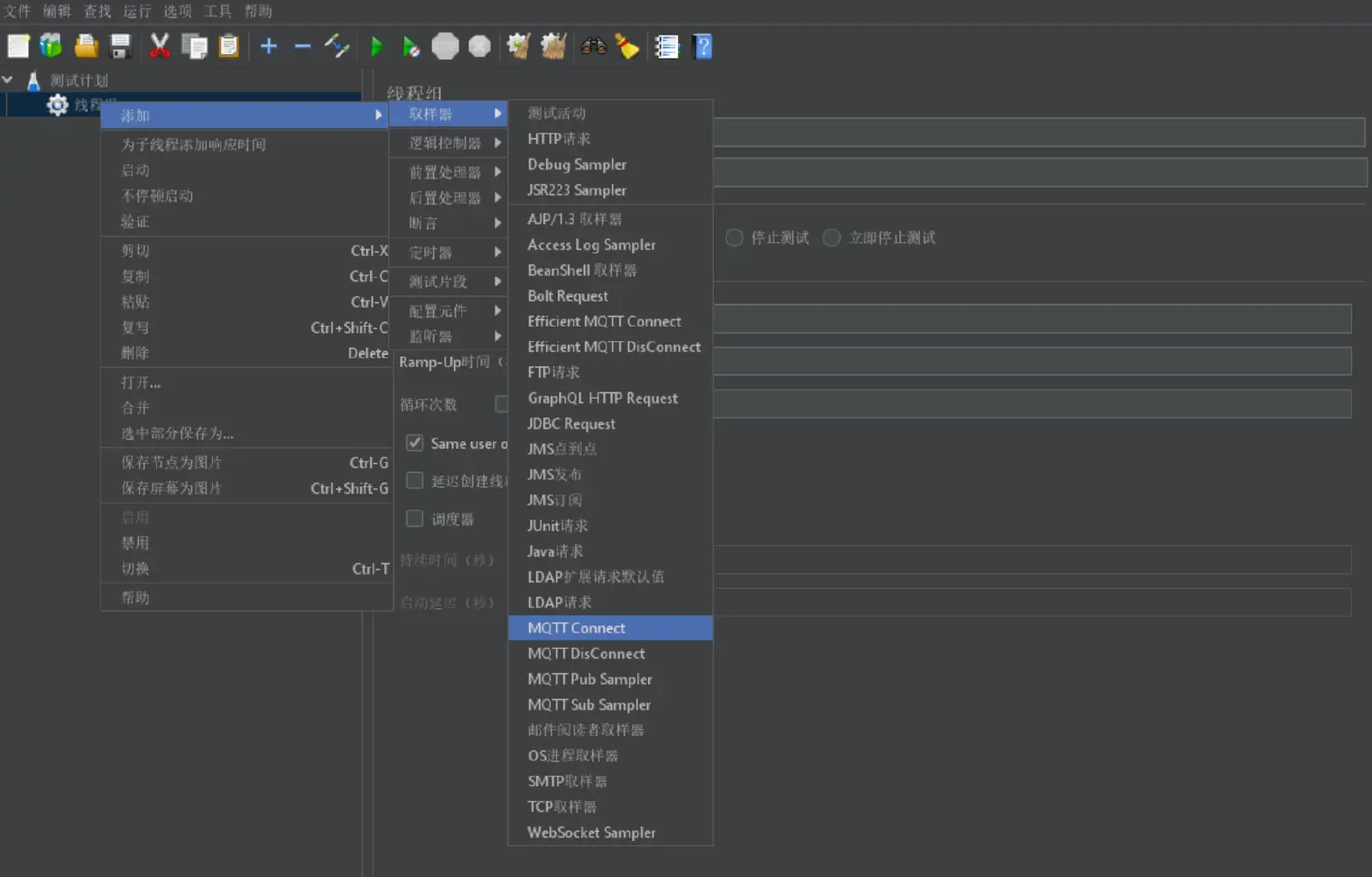Screen dimensions: 1372x877
Task: Expand the 配置元件 submenu
Action: pyautogui.click(x=449, y=310)
